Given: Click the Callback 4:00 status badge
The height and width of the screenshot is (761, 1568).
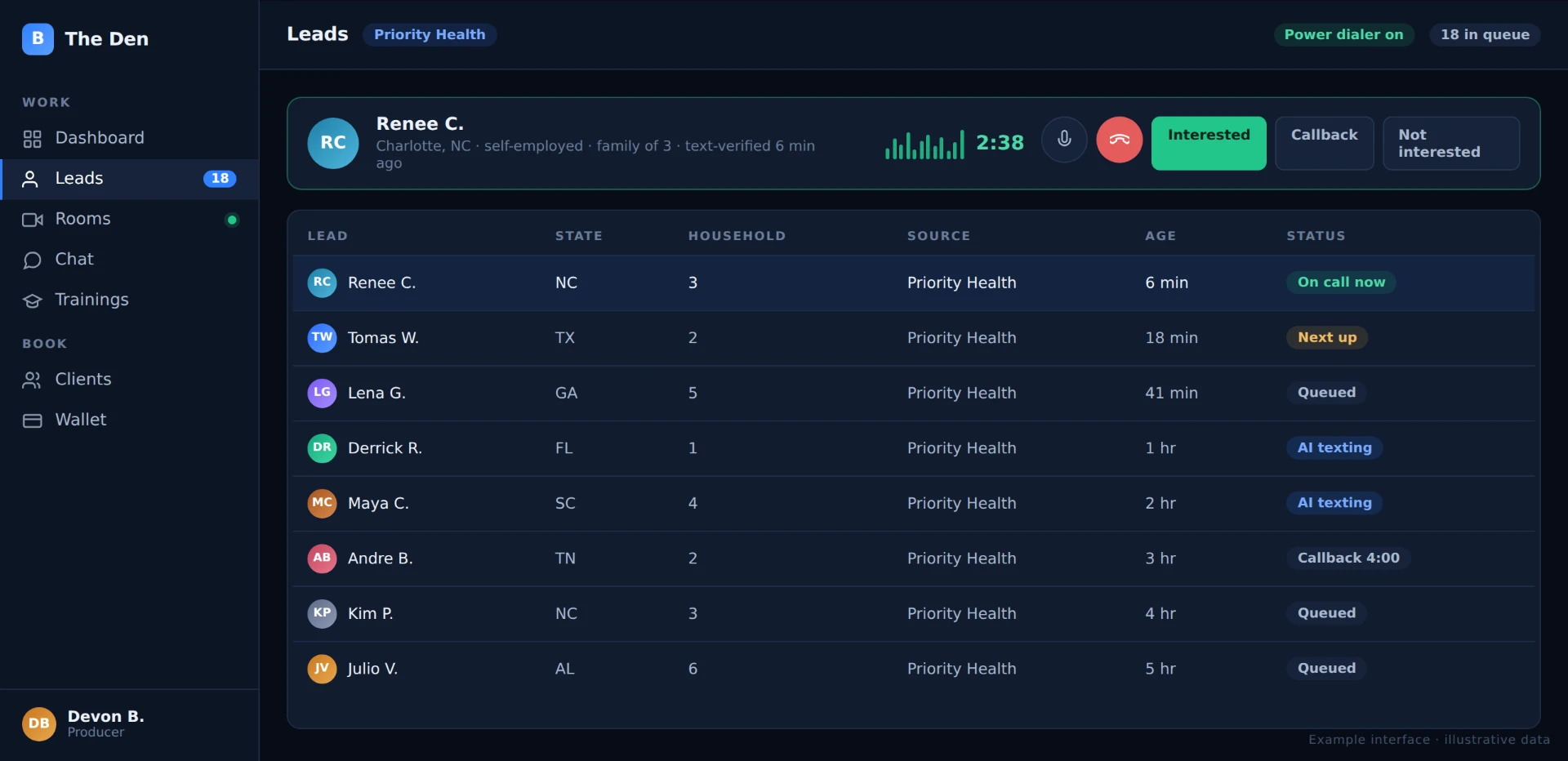Looking at the screenshot, I should pyautogui.click(x=1348, y=559).
